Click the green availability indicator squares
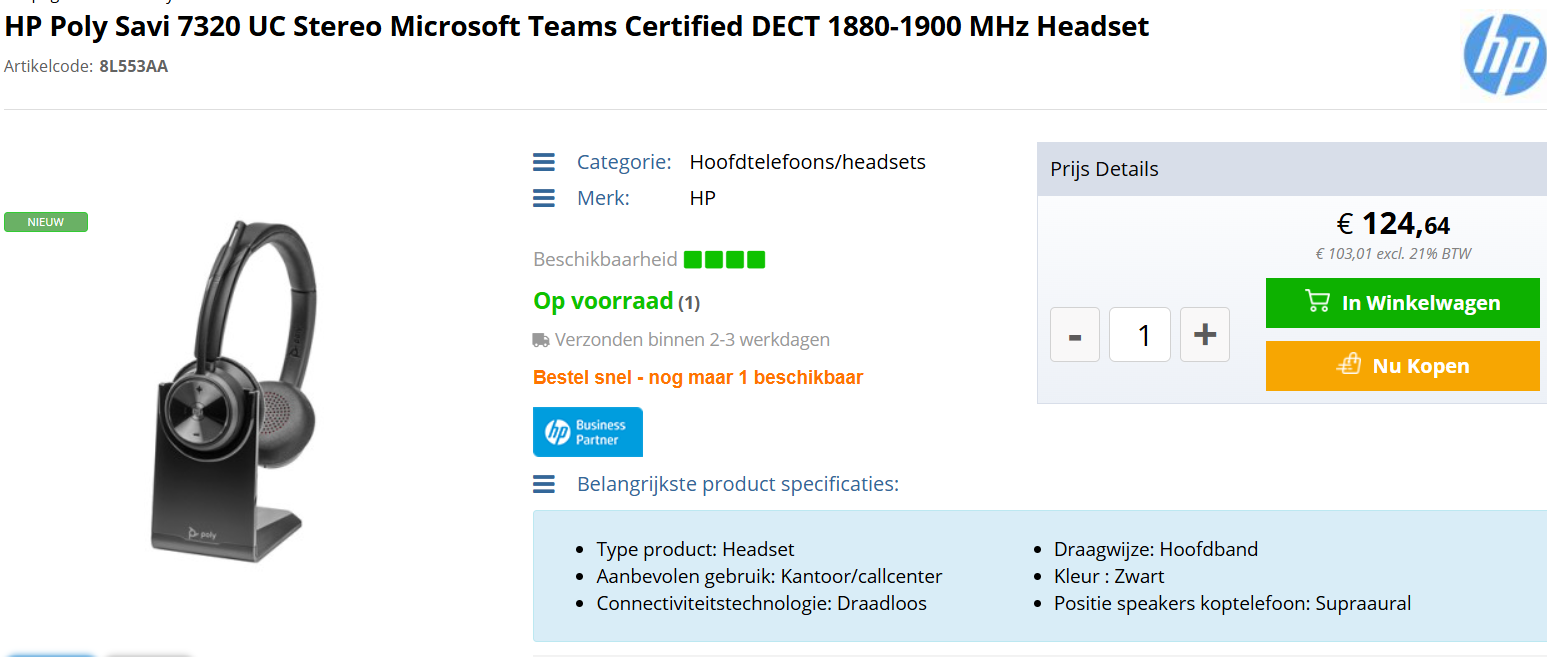 [725, 260]
